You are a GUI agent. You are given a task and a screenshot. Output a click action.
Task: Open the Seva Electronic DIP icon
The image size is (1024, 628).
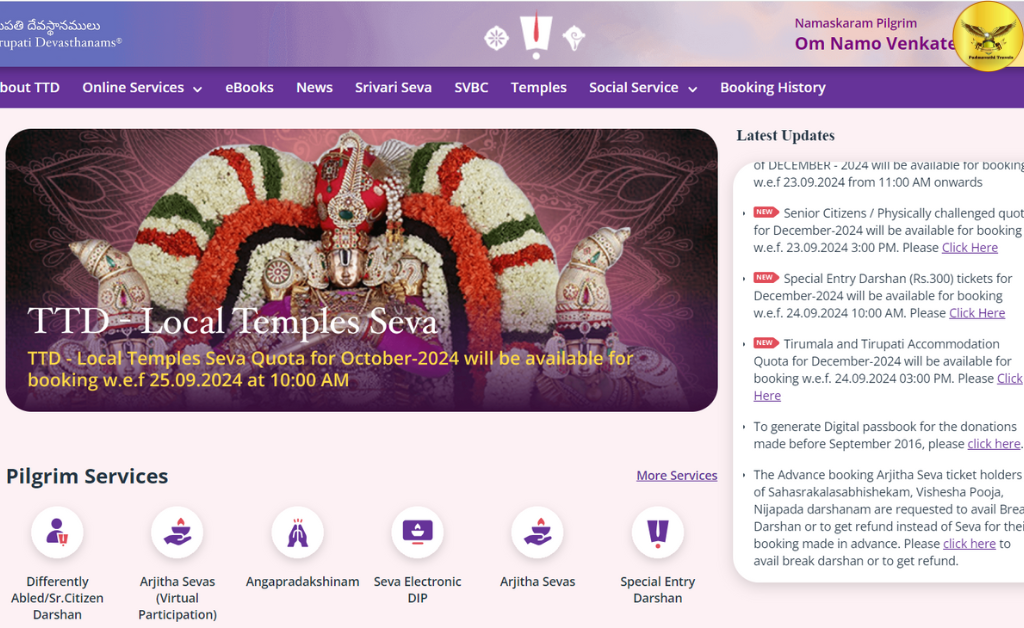pyautogui.click(x=417, y=533)
